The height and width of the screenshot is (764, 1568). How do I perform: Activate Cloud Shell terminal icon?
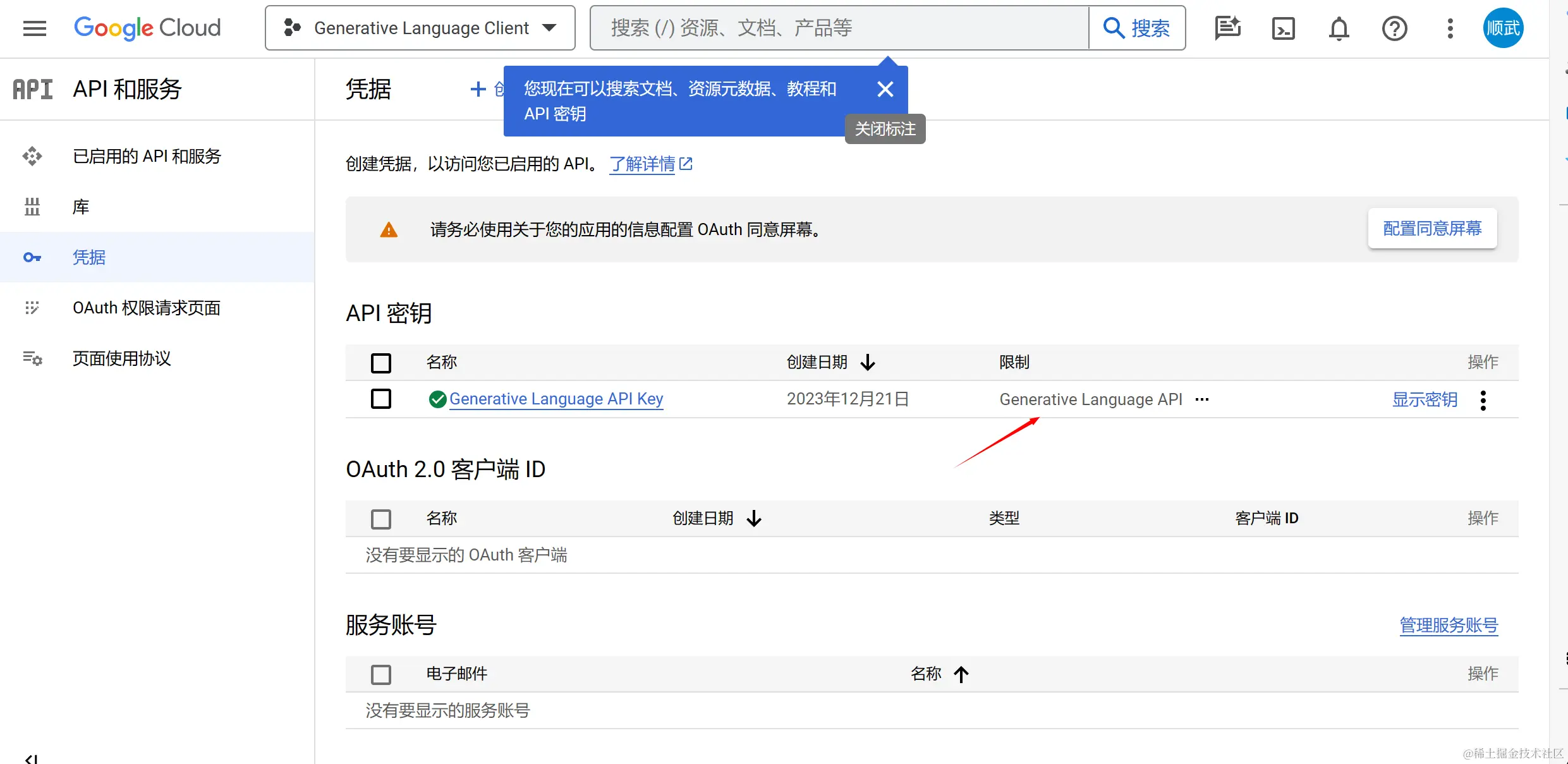coord(1283,28)
